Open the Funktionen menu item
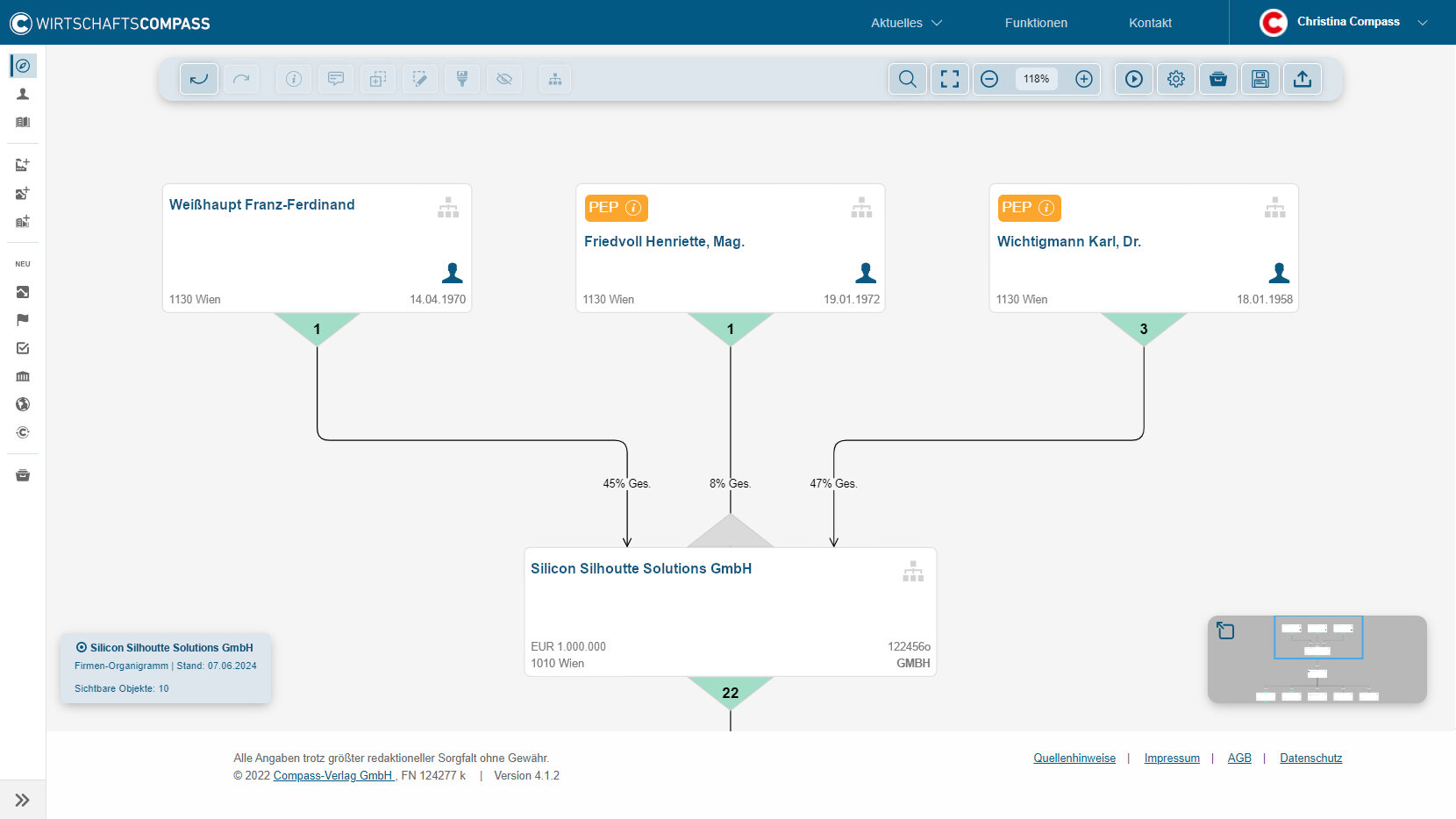The width and height of the screenshot is (1456, 819). 1036,23
